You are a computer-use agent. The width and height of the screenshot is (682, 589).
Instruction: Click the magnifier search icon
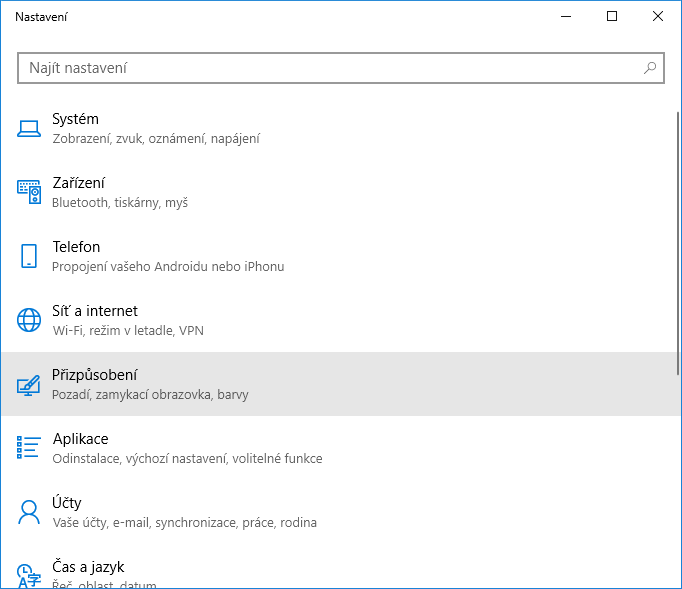pyautogui.click(x=650, y=68)
